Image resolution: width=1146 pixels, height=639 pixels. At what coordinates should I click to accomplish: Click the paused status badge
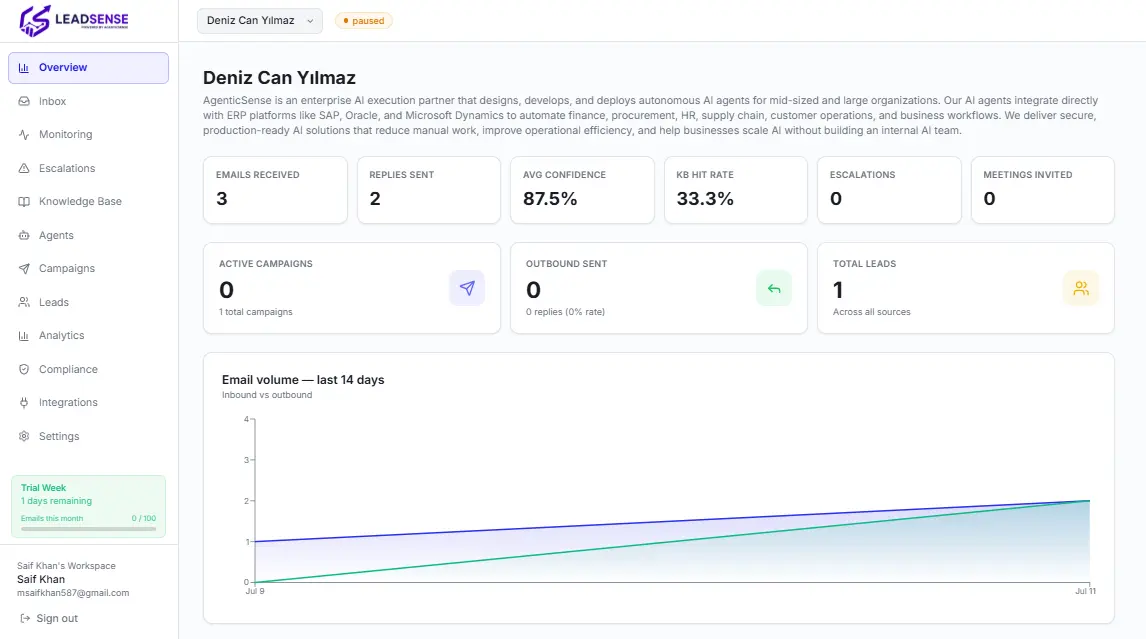363,20
